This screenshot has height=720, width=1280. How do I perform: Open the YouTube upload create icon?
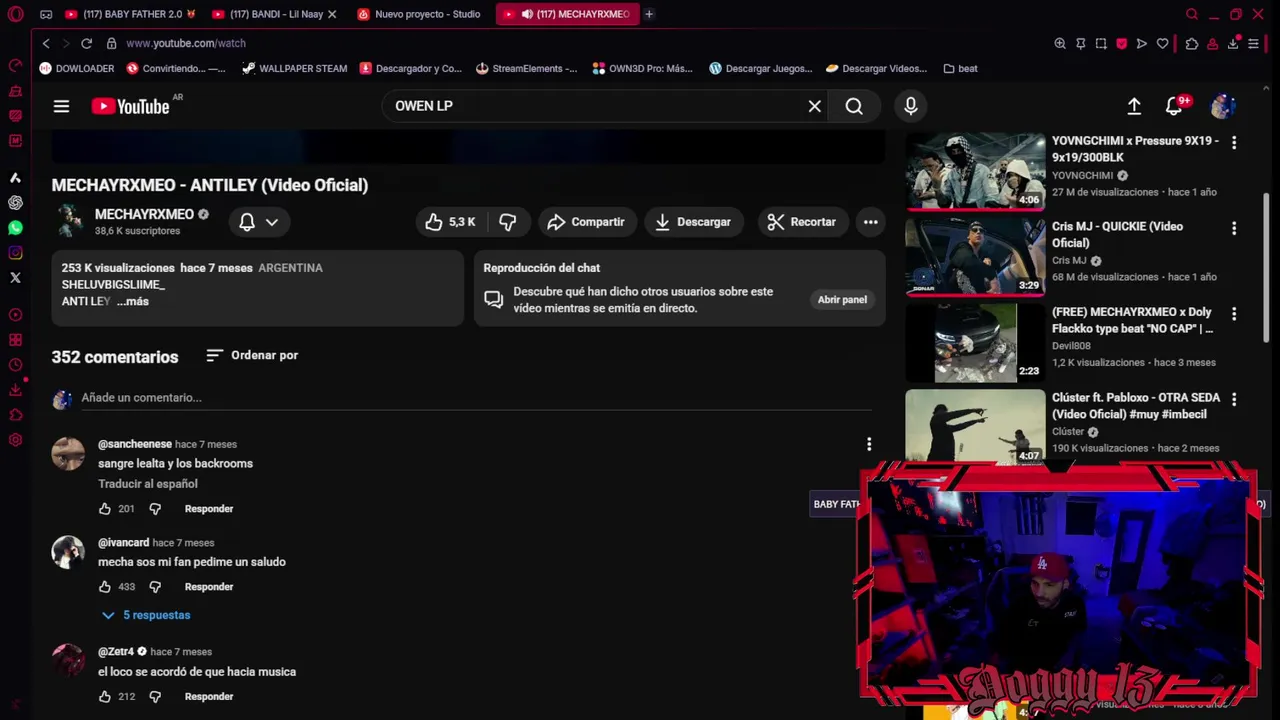(1134, 106)
